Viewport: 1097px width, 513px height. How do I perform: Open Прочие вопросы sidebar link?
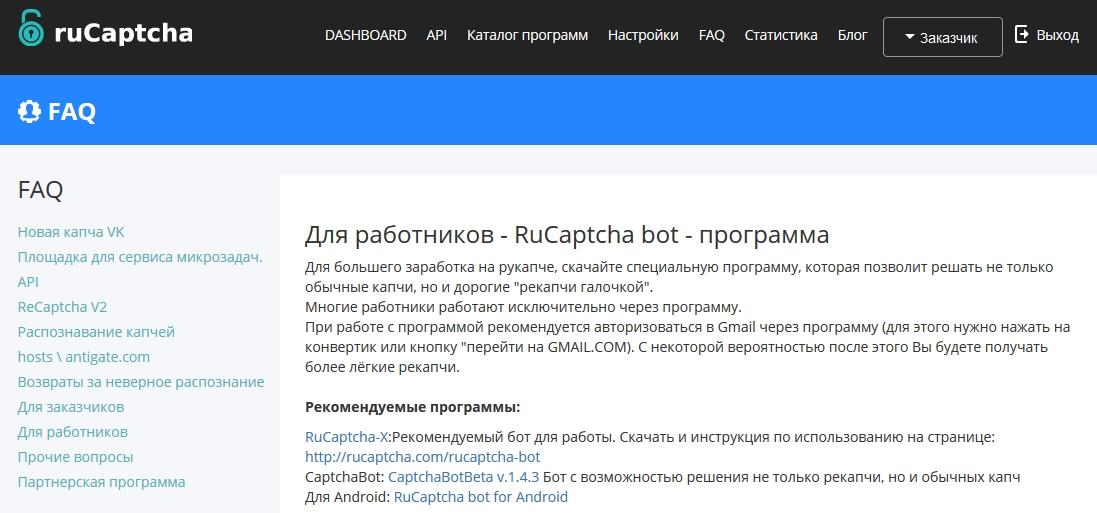[76, 457]
